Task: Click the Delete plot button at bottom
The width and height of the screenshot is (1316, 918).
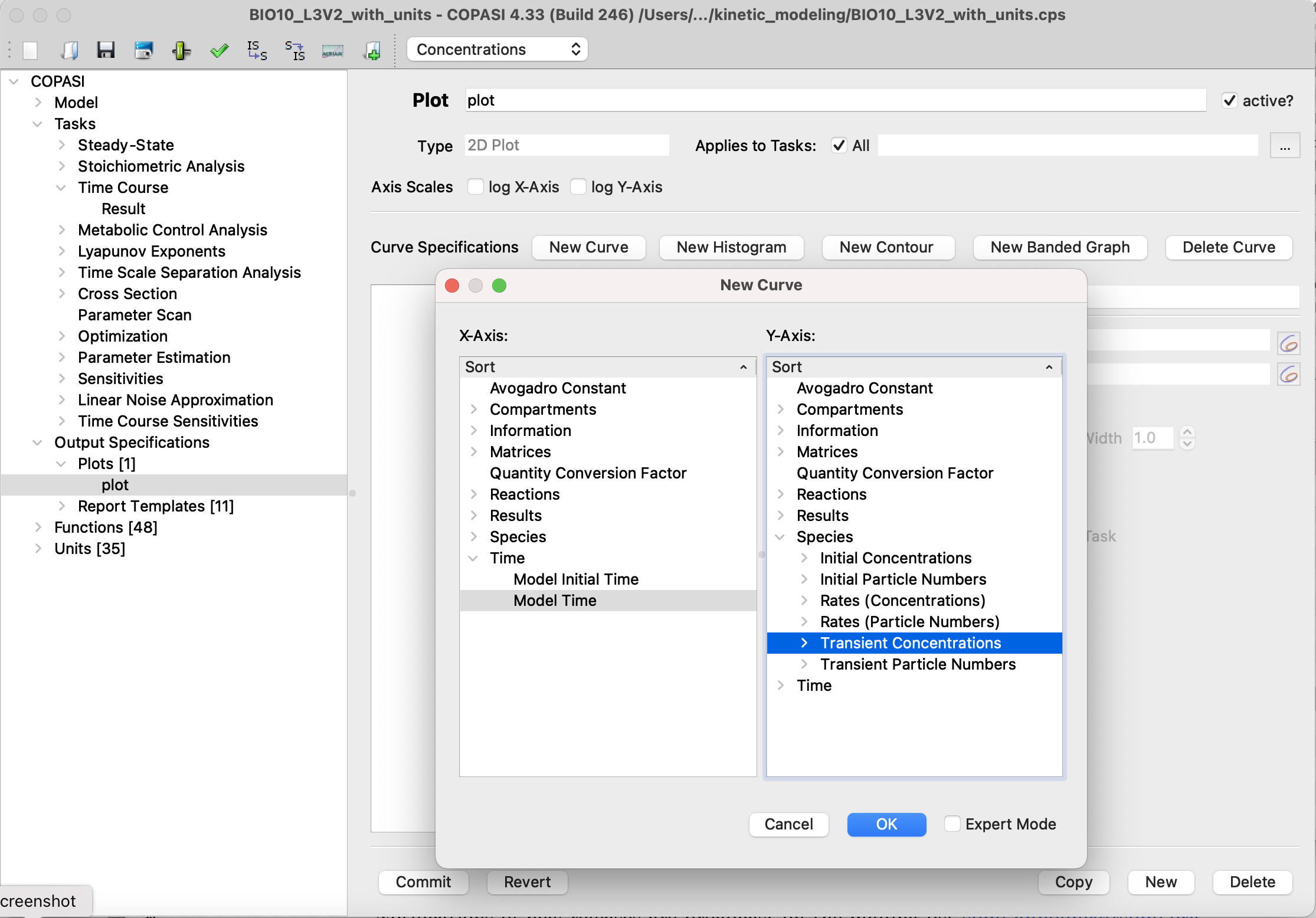Action: 1252,882
